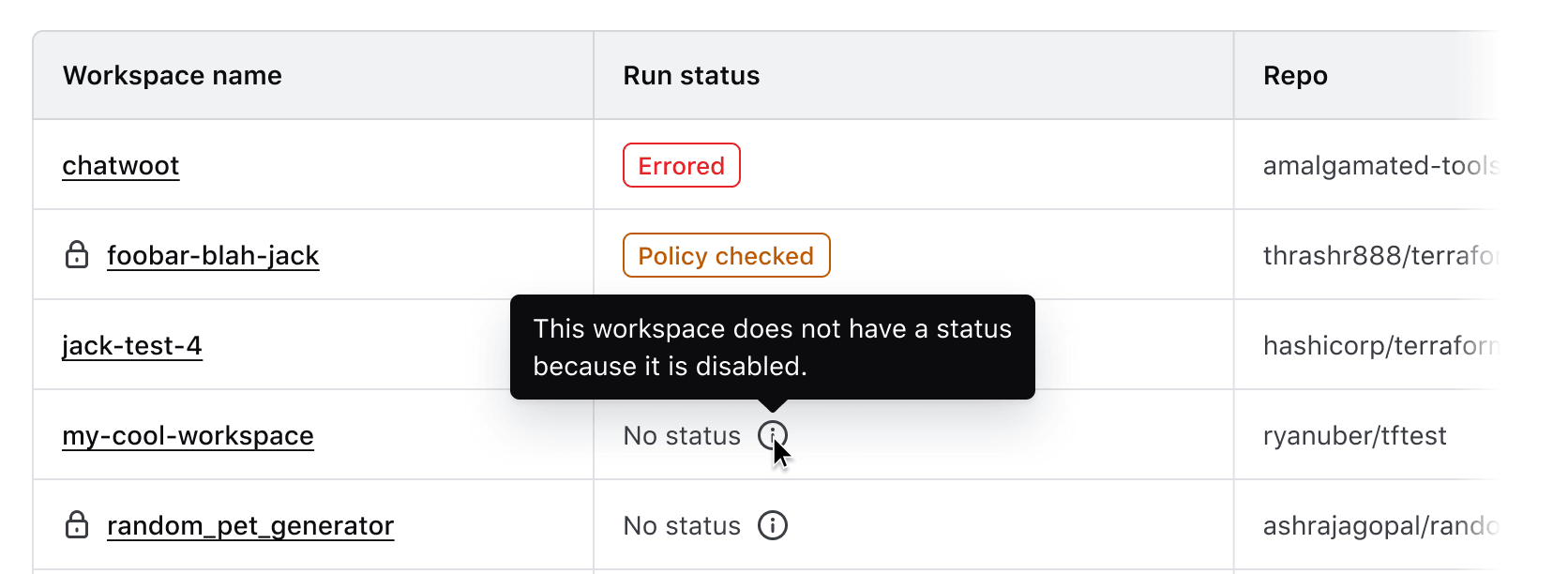
Task: Click the info icon for my-cool-workspace status
Action: (773, 435)
